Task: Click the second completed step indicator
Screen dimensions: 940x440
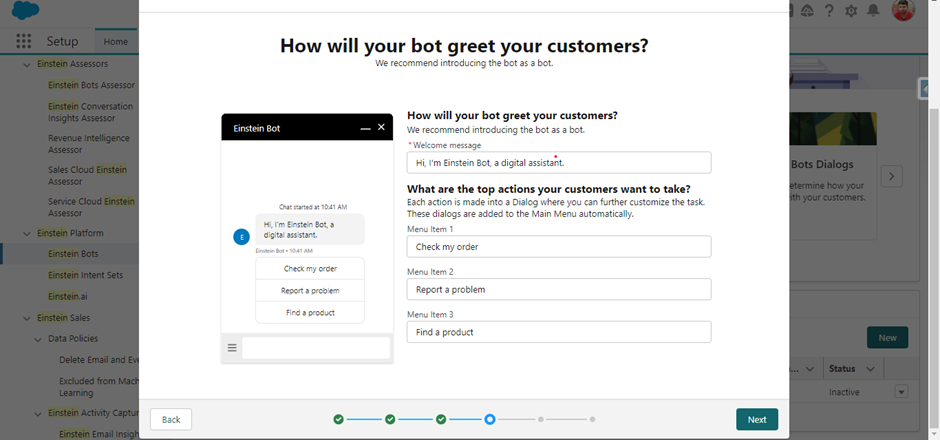Action: pyautogui.click(x=390, y=419)
